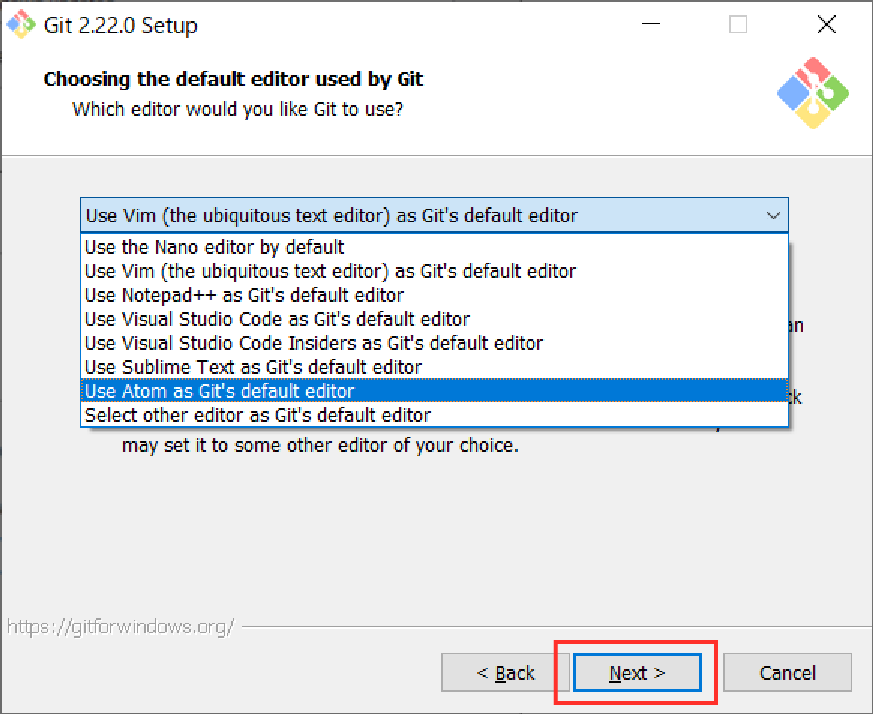Viewport: 873px width, 714px height.
Task: Open the gitforwindows.org link
Action: (x=120, y=628)
